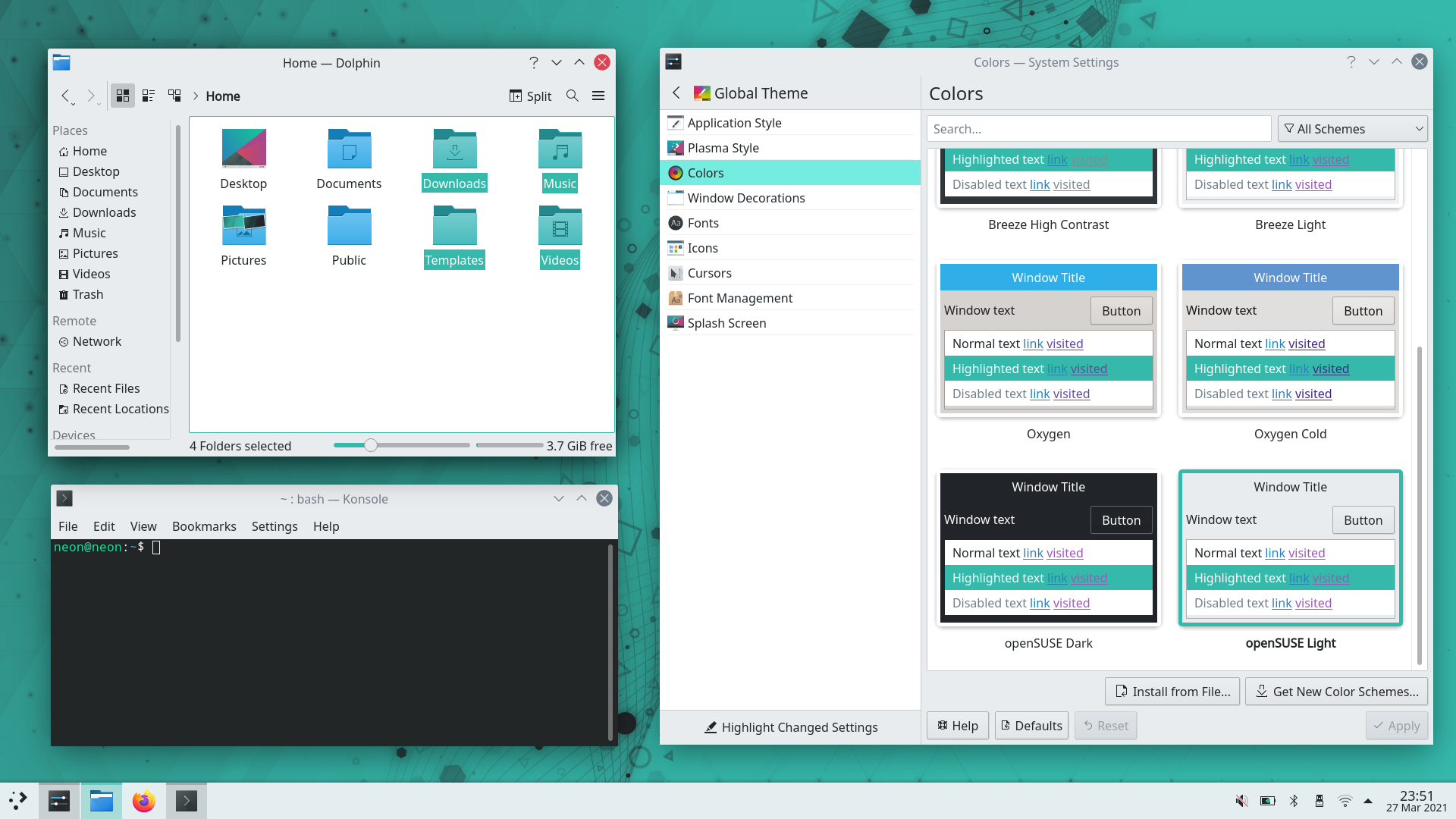Viewport: 1456px width, 819px height.
Task: Open Konsole Edit menu
Action: [x=104, y=526]
